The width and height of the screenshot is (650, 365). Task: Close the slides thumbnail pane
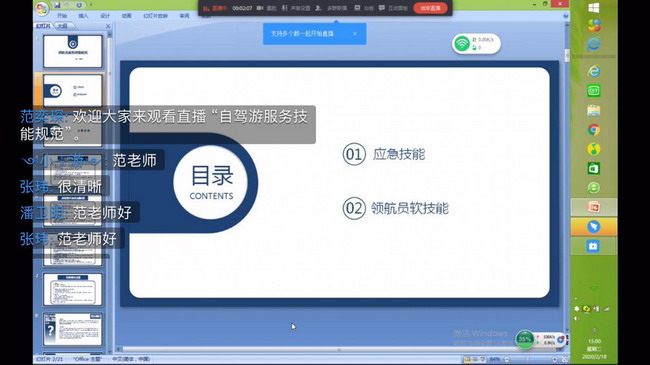coord(108,26)
